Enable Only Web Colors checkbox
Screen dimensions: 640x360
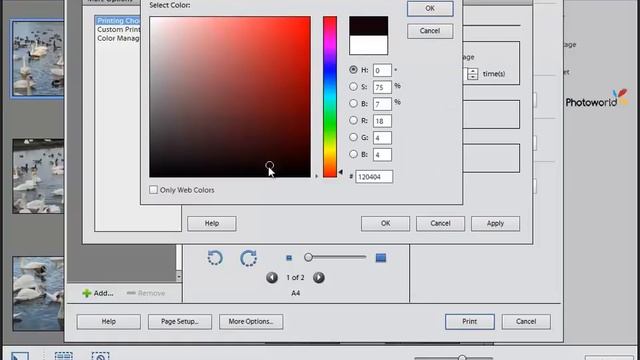(x=153, y=190)
